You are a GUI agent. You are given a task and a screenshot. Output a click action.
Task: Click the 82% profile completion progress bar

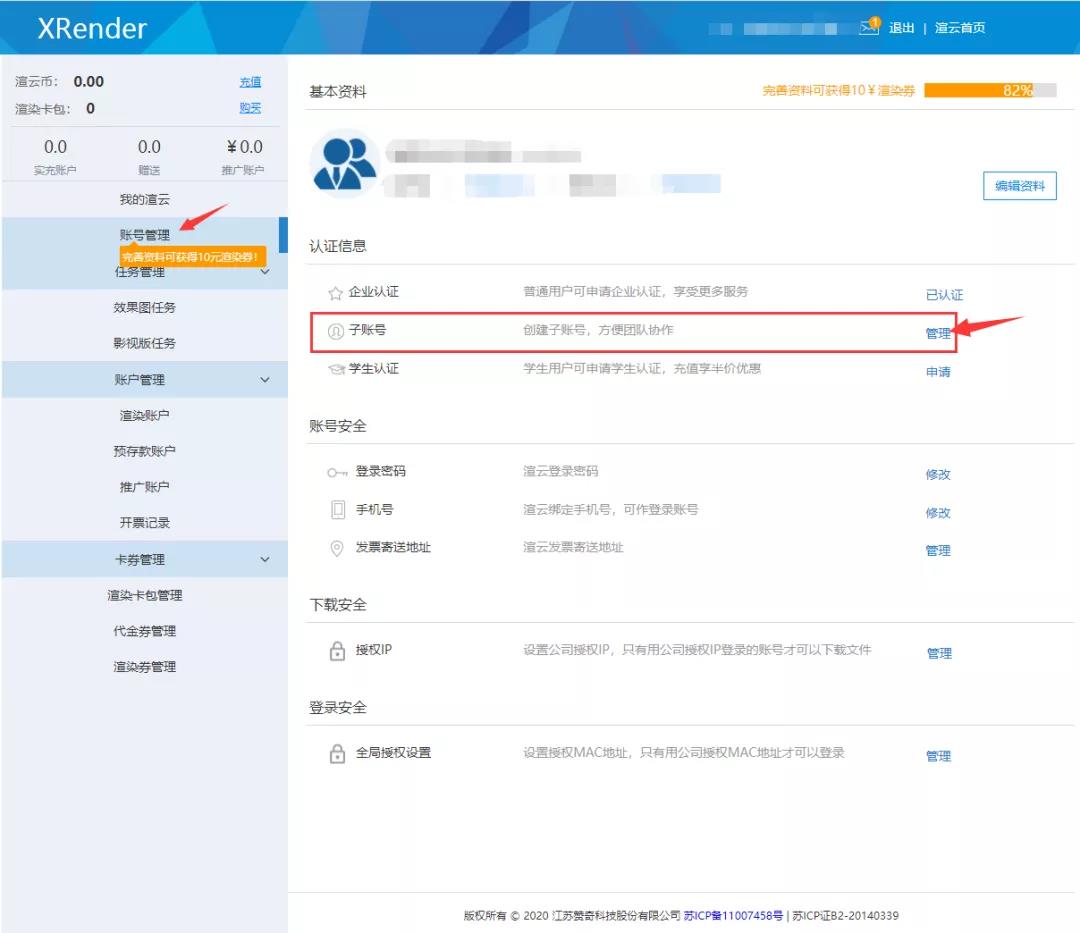point(989,90)
